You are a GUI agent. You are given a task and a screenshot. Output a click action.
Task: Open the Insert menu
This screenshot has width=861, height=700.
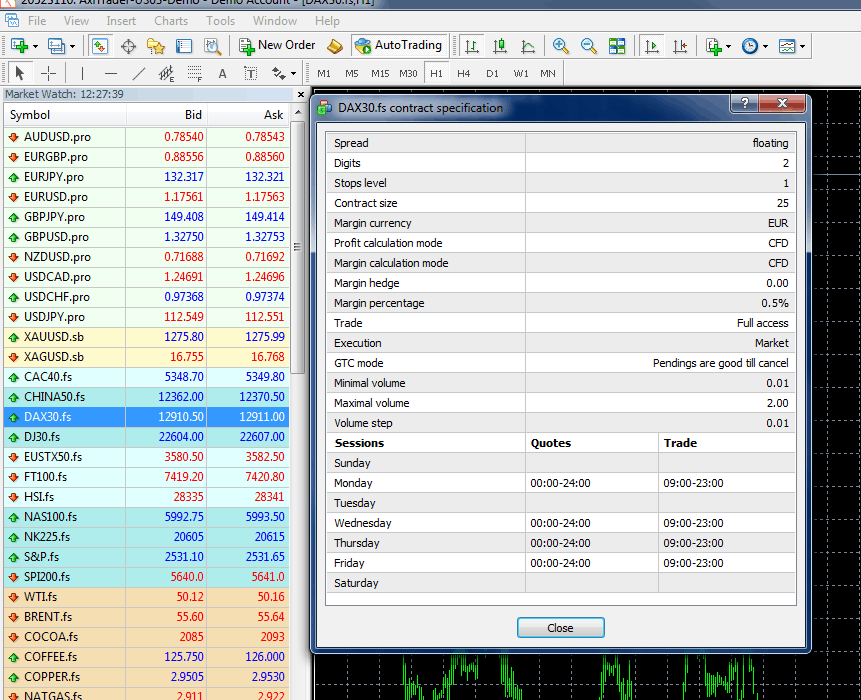121,21
